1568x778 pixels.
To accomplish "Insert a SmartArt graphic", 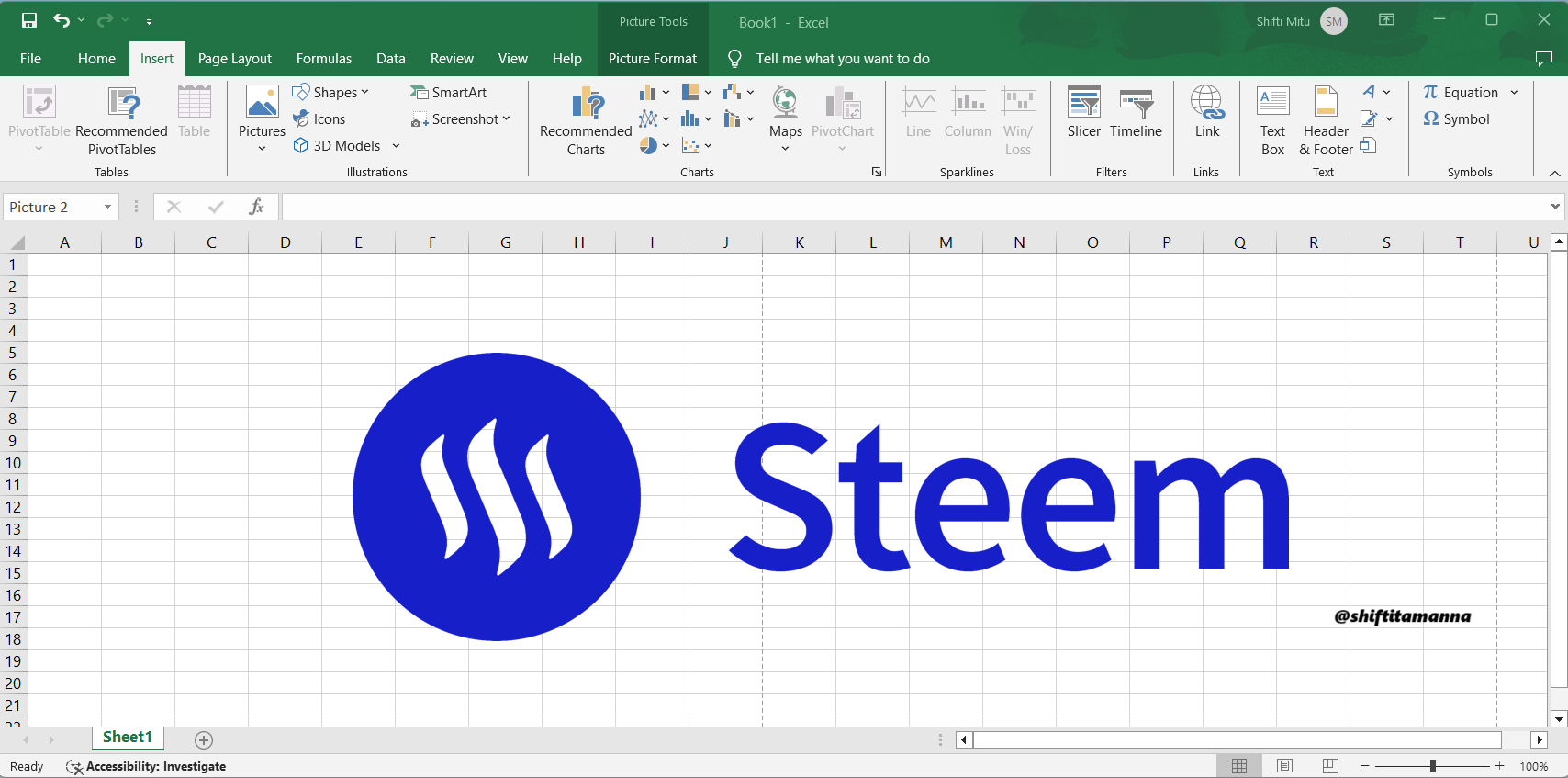I will tap(449, 92).
